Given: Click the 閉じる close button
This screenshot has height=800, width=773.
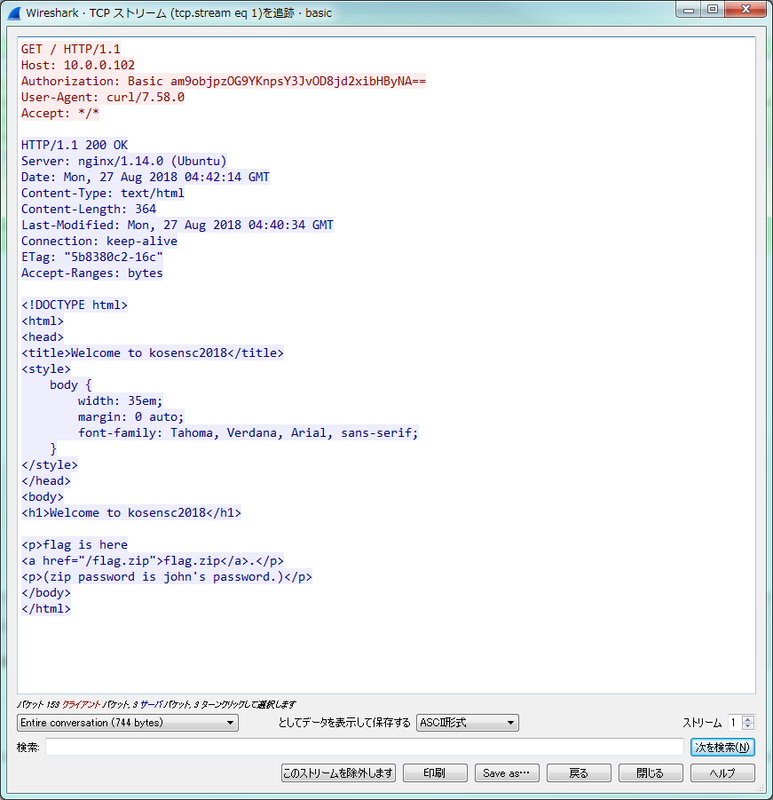Looking at the screenshot, I should pos(650,773).
